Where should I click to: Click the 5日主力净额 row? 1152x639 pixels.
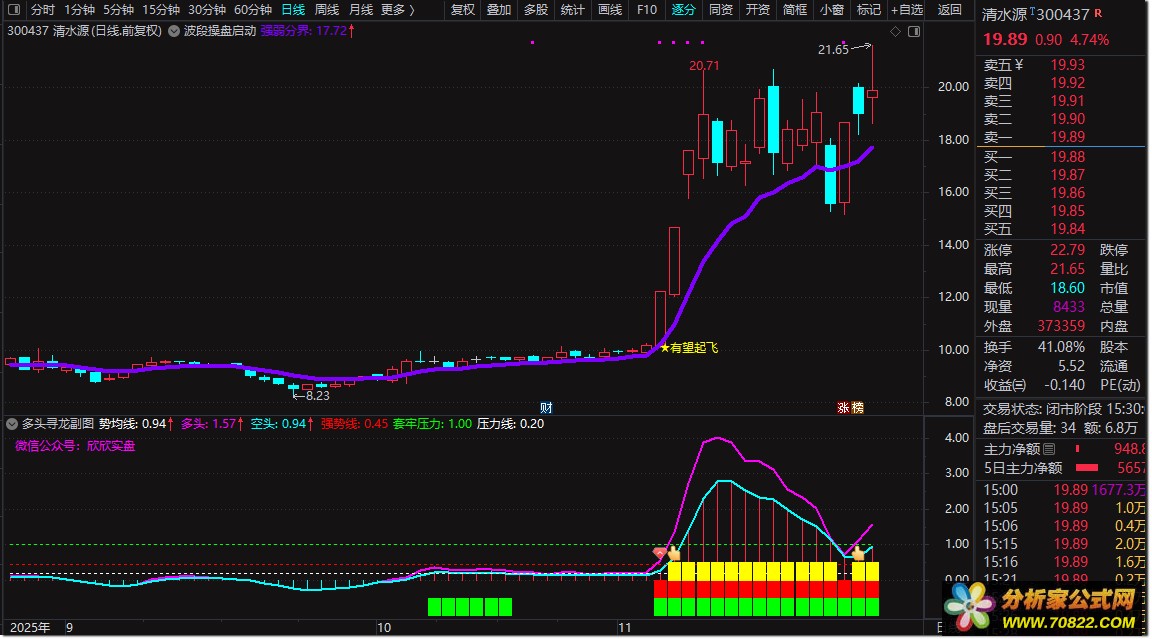1062,468
